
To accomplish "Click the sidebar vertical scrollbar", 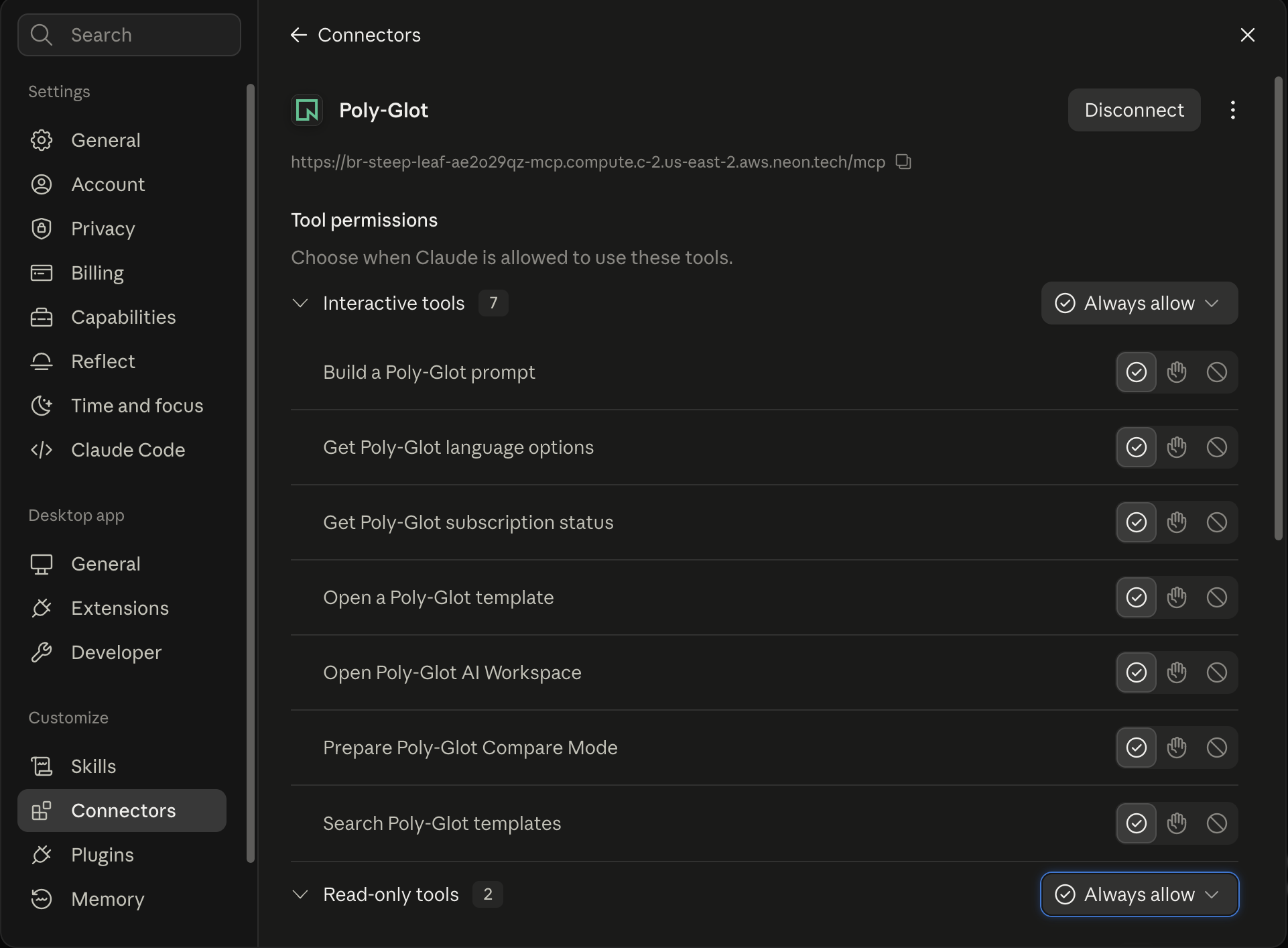I will (x=251, y=473).
